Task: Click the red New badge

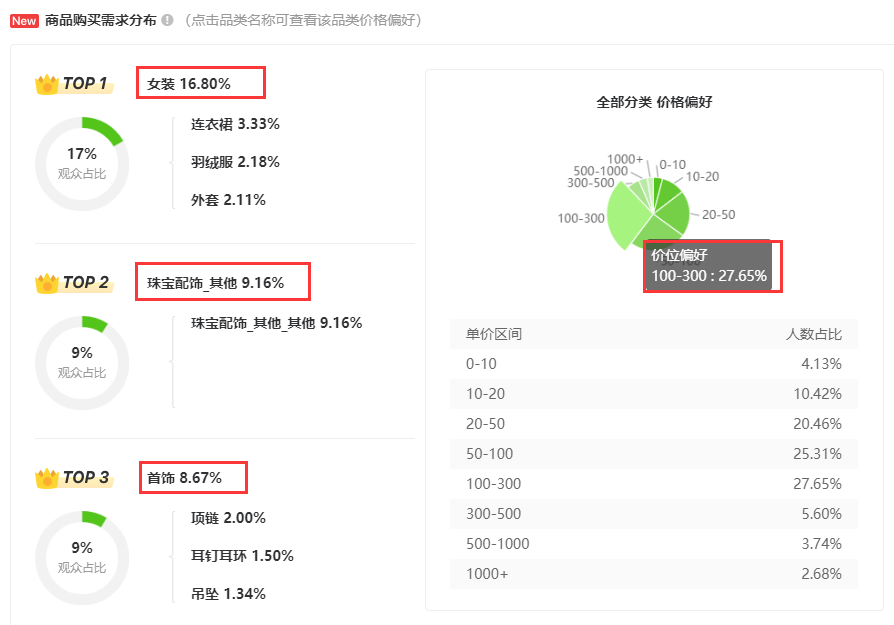Action: click(x=24, y=21)
